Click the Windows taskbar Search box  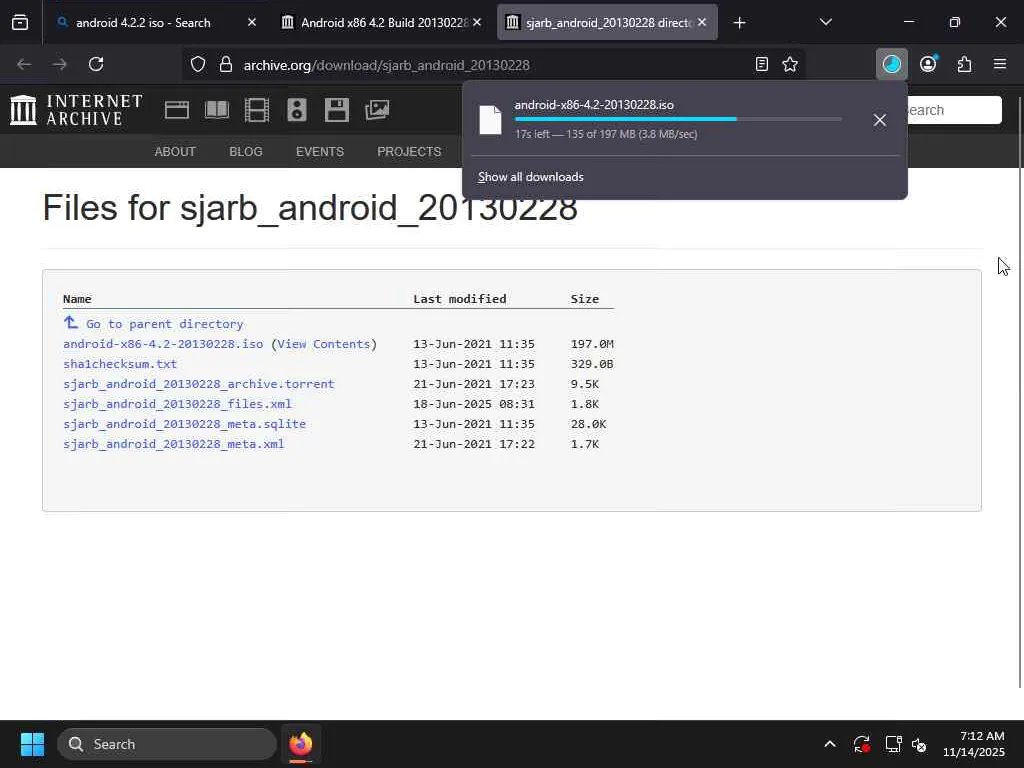(167, 744)
